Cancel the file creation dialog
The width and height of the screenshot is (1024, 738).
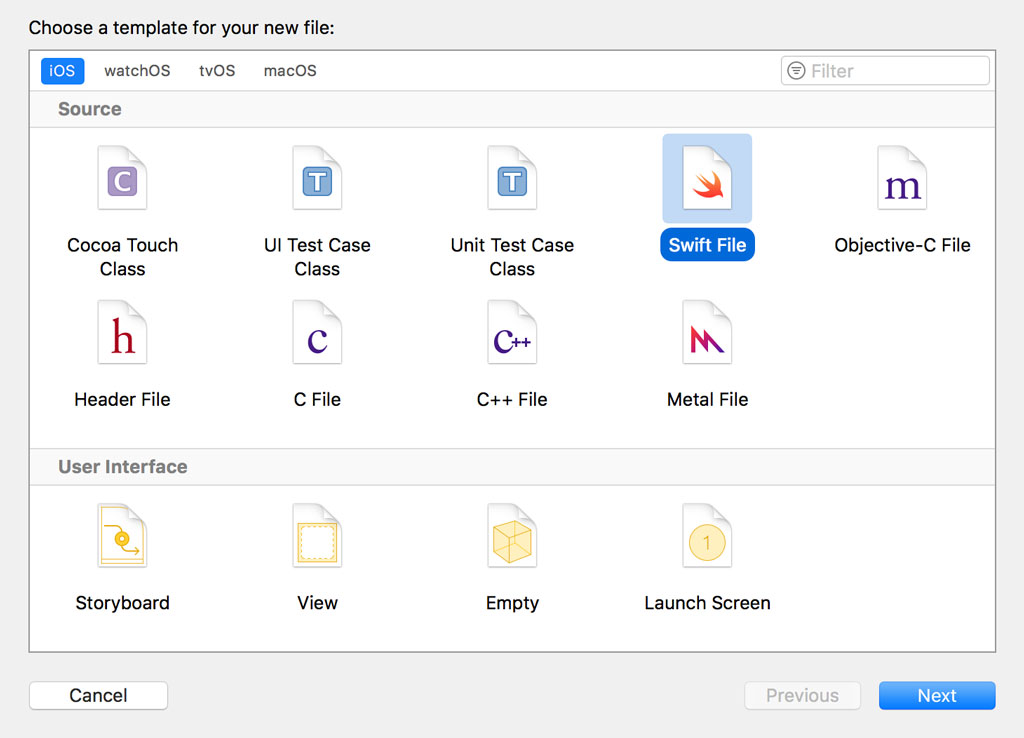(98, 695)
